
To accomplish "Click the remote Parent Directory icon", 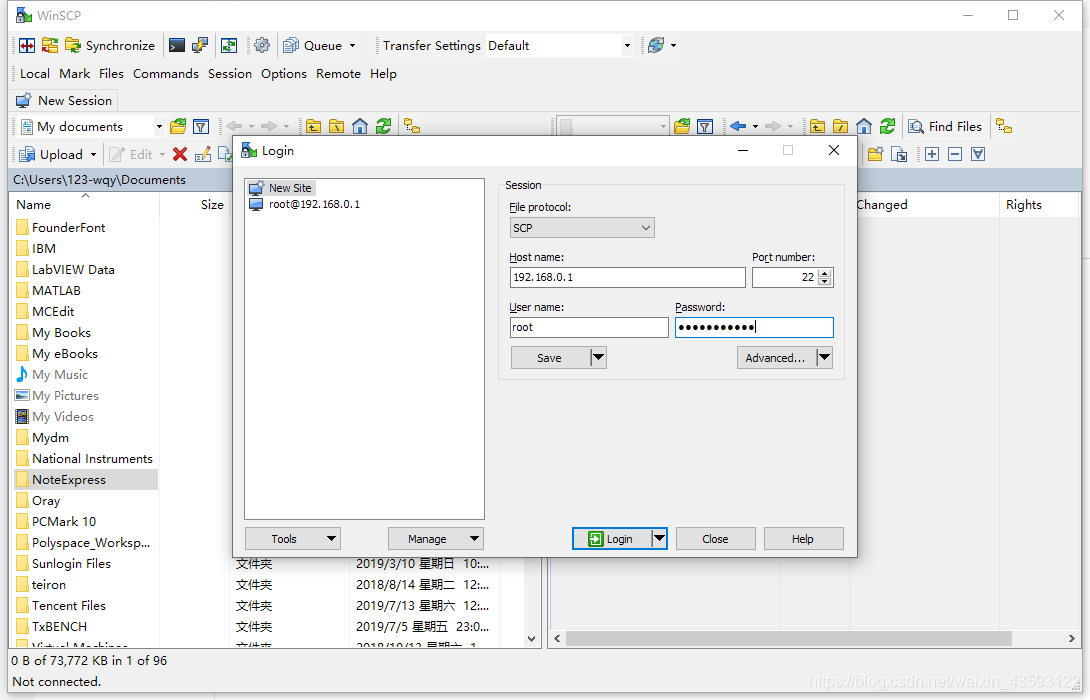I will coord(818,127).
